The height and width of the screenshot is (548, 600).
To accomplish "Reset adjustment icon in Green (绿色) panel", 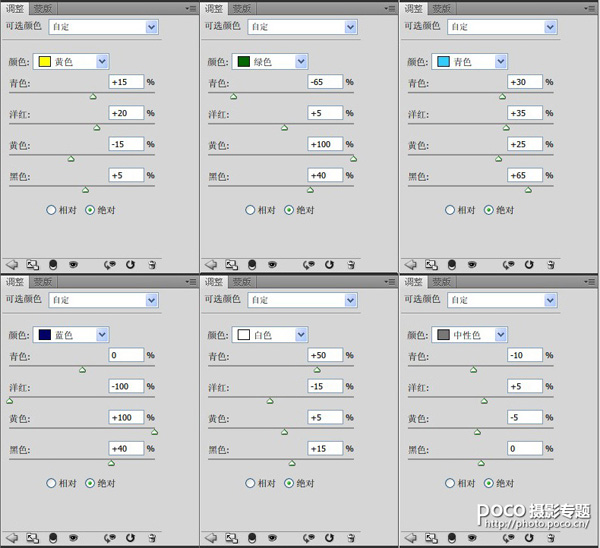I will (329, 264).
